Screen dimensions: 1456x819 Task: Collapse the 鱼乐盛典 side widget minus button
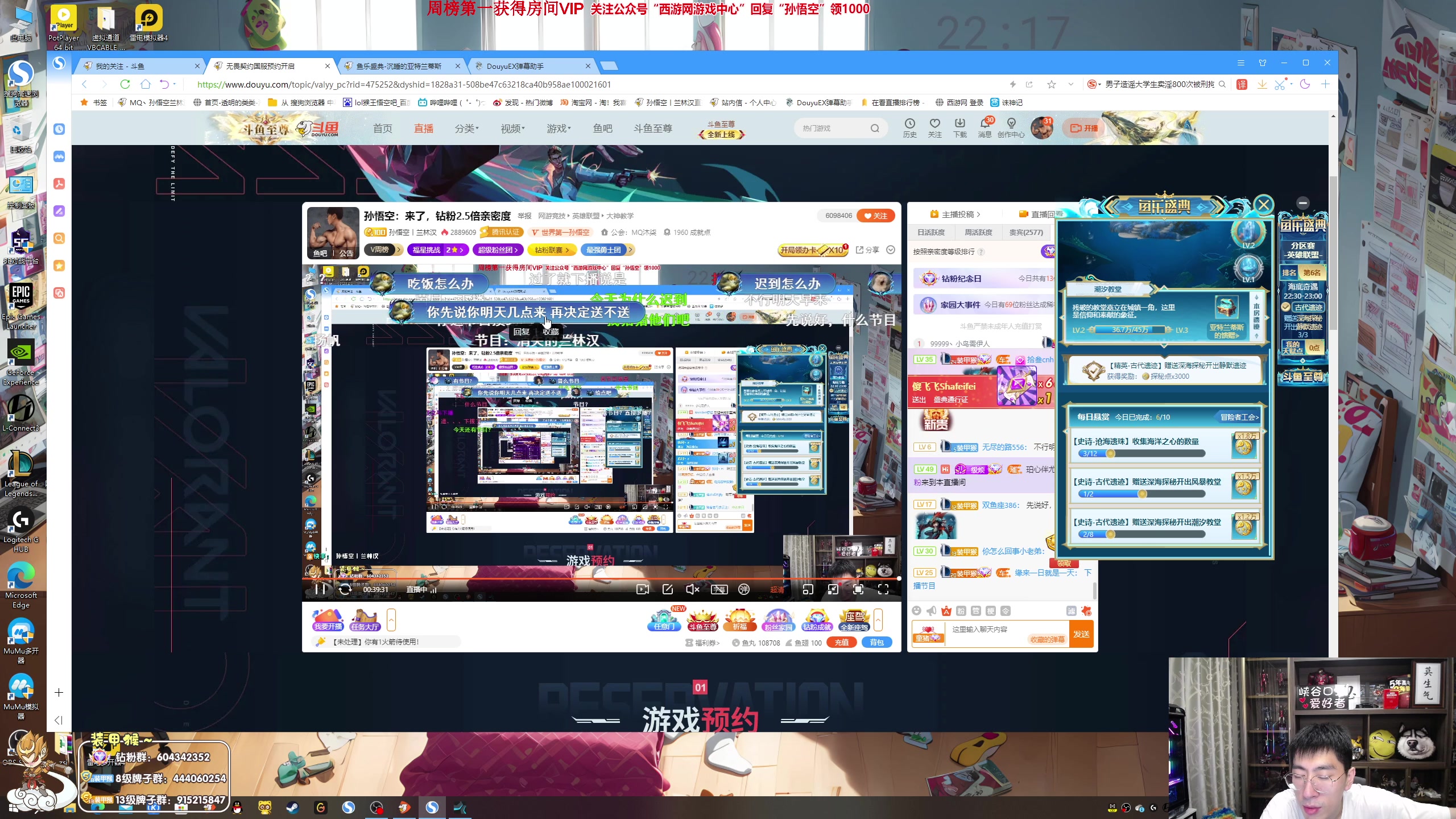coord(1303,202)
